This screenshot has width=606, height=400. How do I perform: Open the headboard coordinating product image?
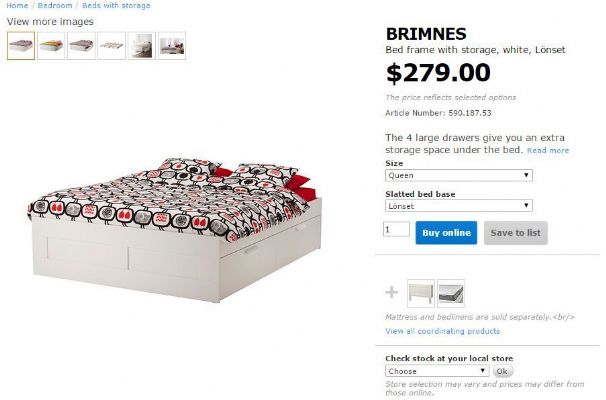[421, 293]
